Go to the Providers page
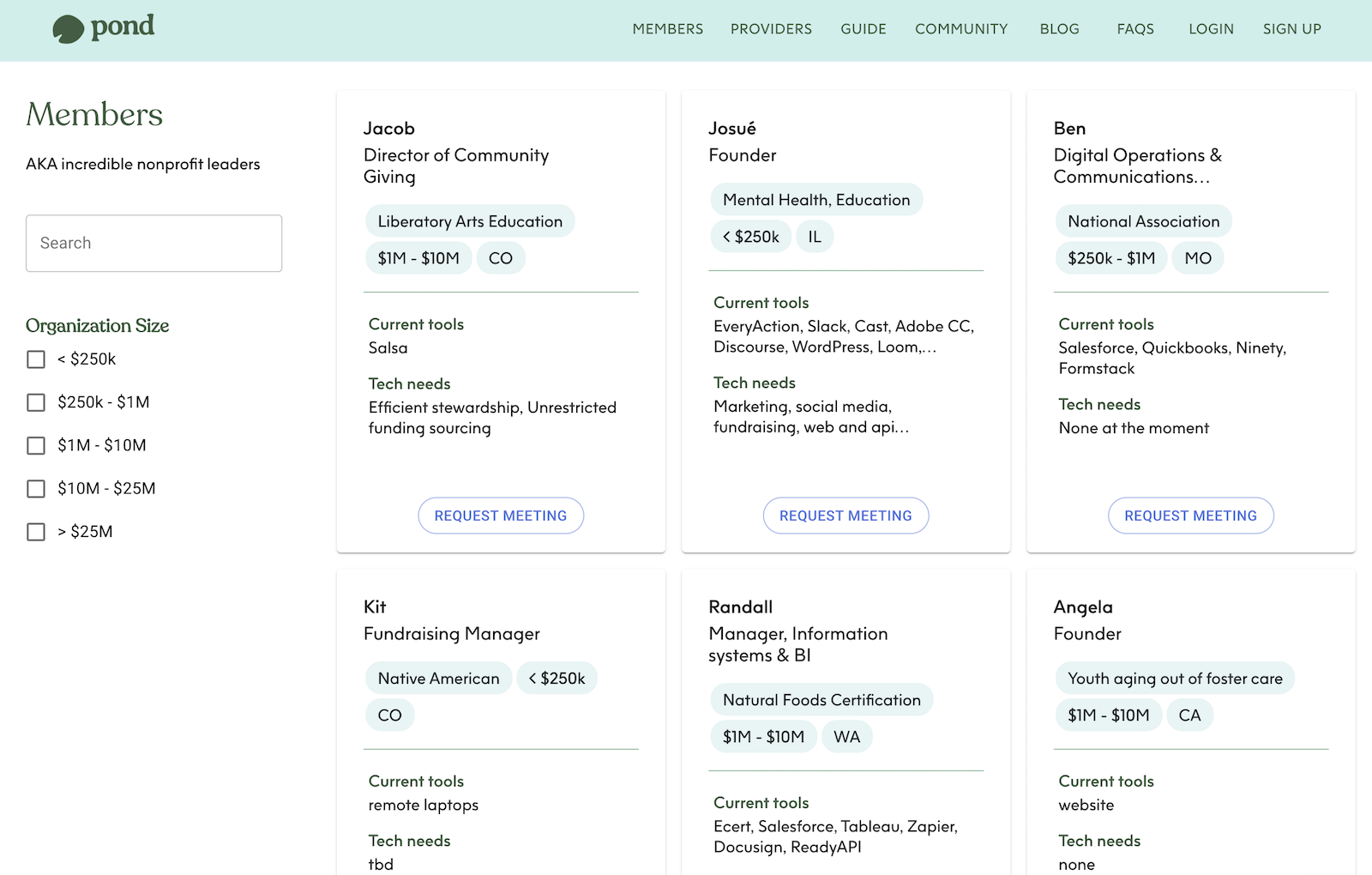1372x875 pixels. pos(771,29)
